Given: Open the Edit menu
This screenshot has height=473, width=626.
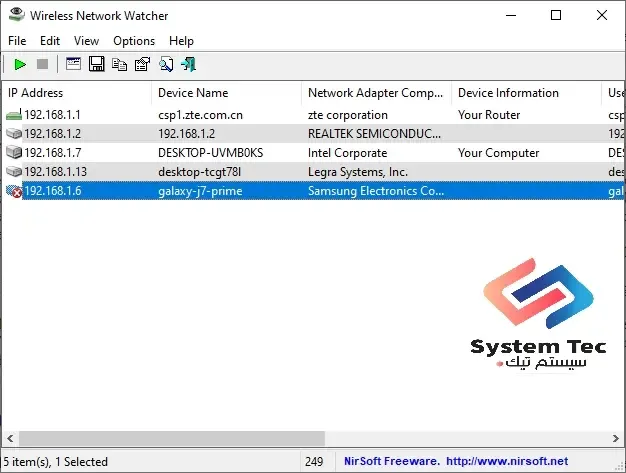Looking at the screenshot, I should (x=50, y=41).
